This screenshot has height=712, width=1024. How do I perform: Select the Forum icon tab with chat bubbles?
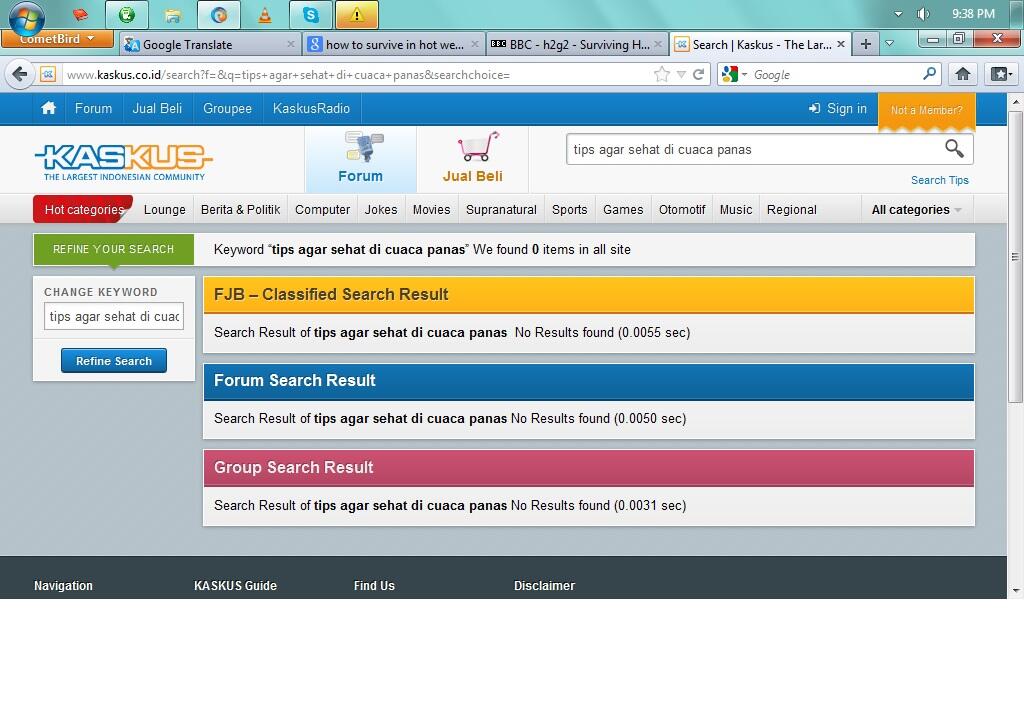(360, 159)
